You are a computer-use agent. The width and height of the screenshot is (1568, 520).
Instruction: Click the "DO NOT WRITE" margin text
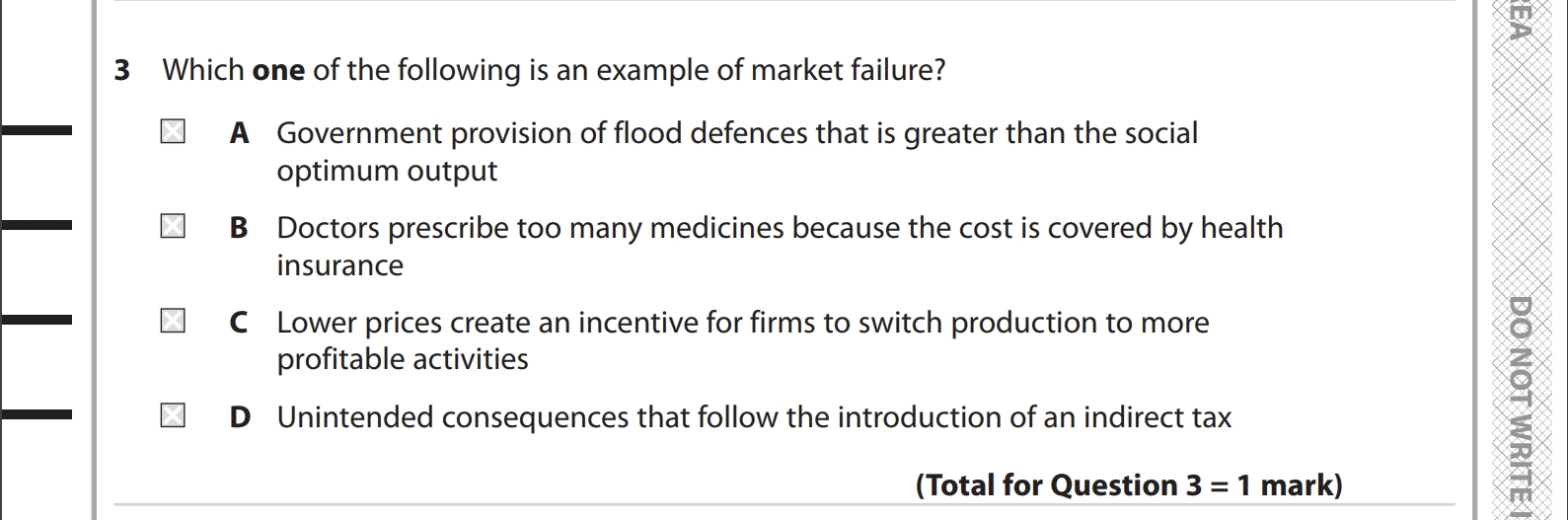point(1520,405)
